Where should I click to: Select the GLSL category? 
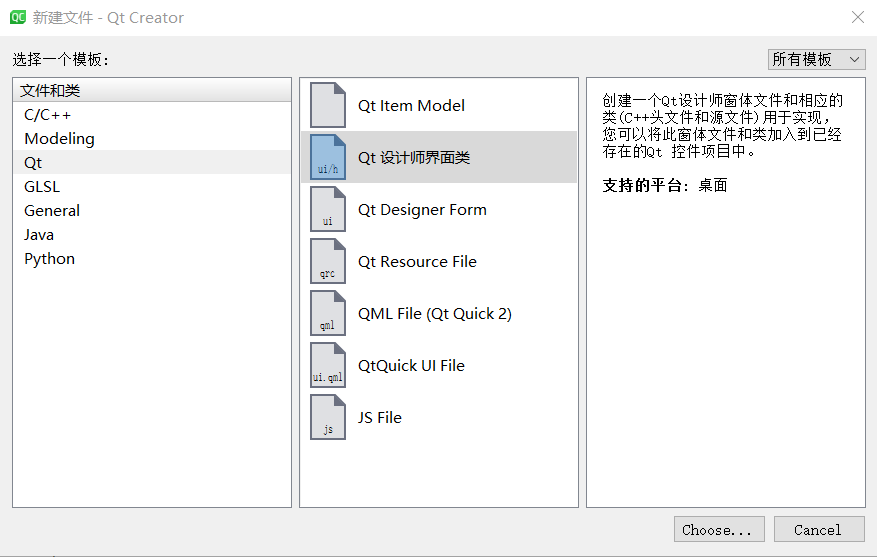click(x=152, y=187)
